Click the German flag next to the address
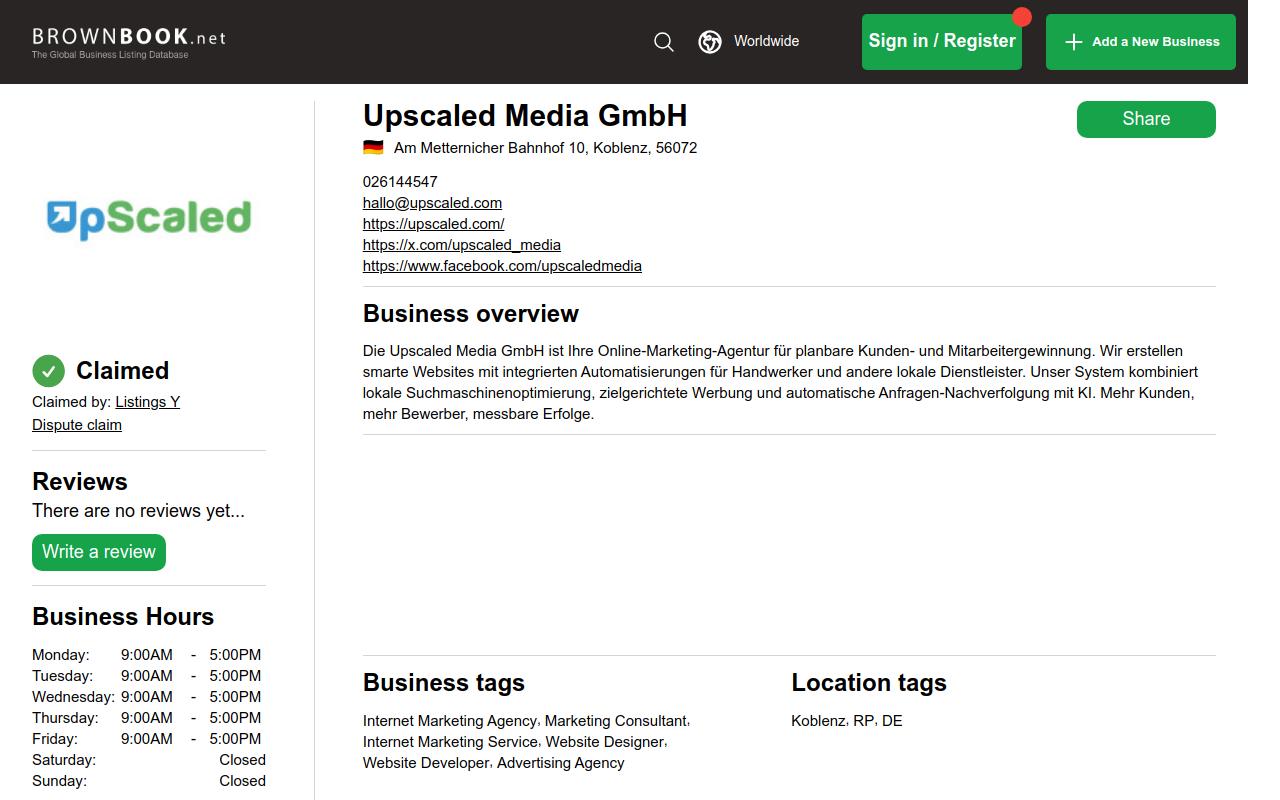Image resolution: width=1280 pixels, height=800 pixels. coord(372,147)
